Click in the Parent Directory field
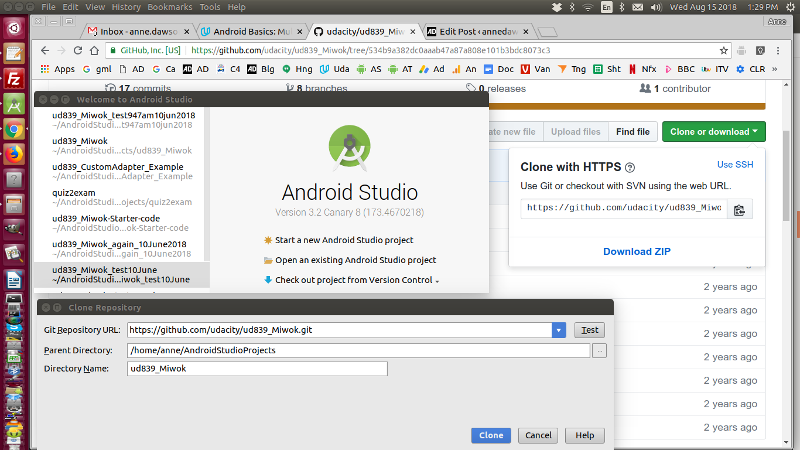Image resolution: width=800 pixels, height=450 pixels. pos(358,351)
